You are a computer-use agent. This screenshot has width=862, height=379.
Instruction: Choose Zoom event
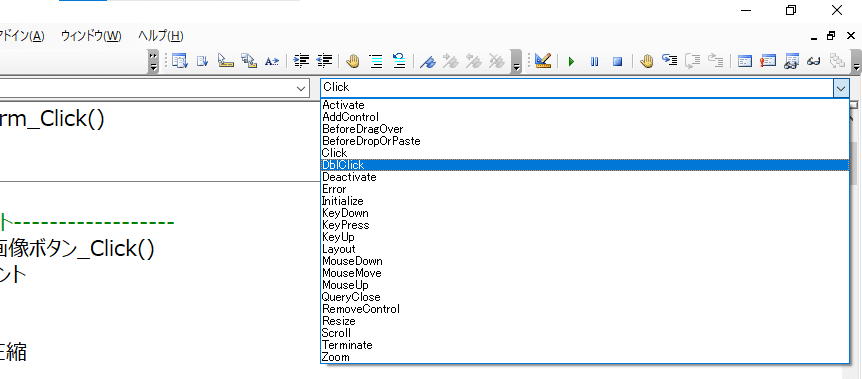point(585,358)
